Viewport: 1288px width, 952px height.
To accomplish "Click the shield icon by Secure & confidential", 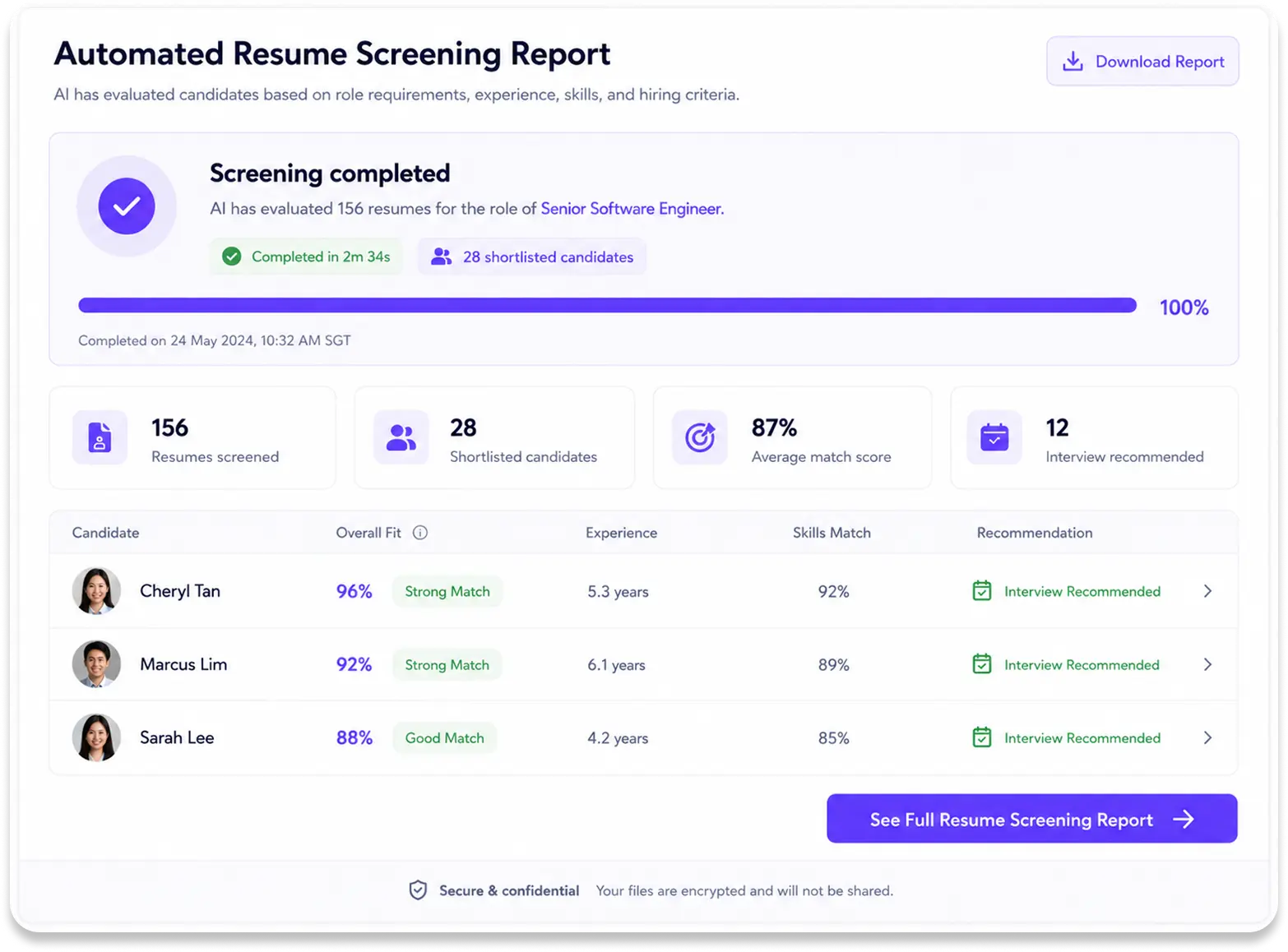I will [418, 890].
